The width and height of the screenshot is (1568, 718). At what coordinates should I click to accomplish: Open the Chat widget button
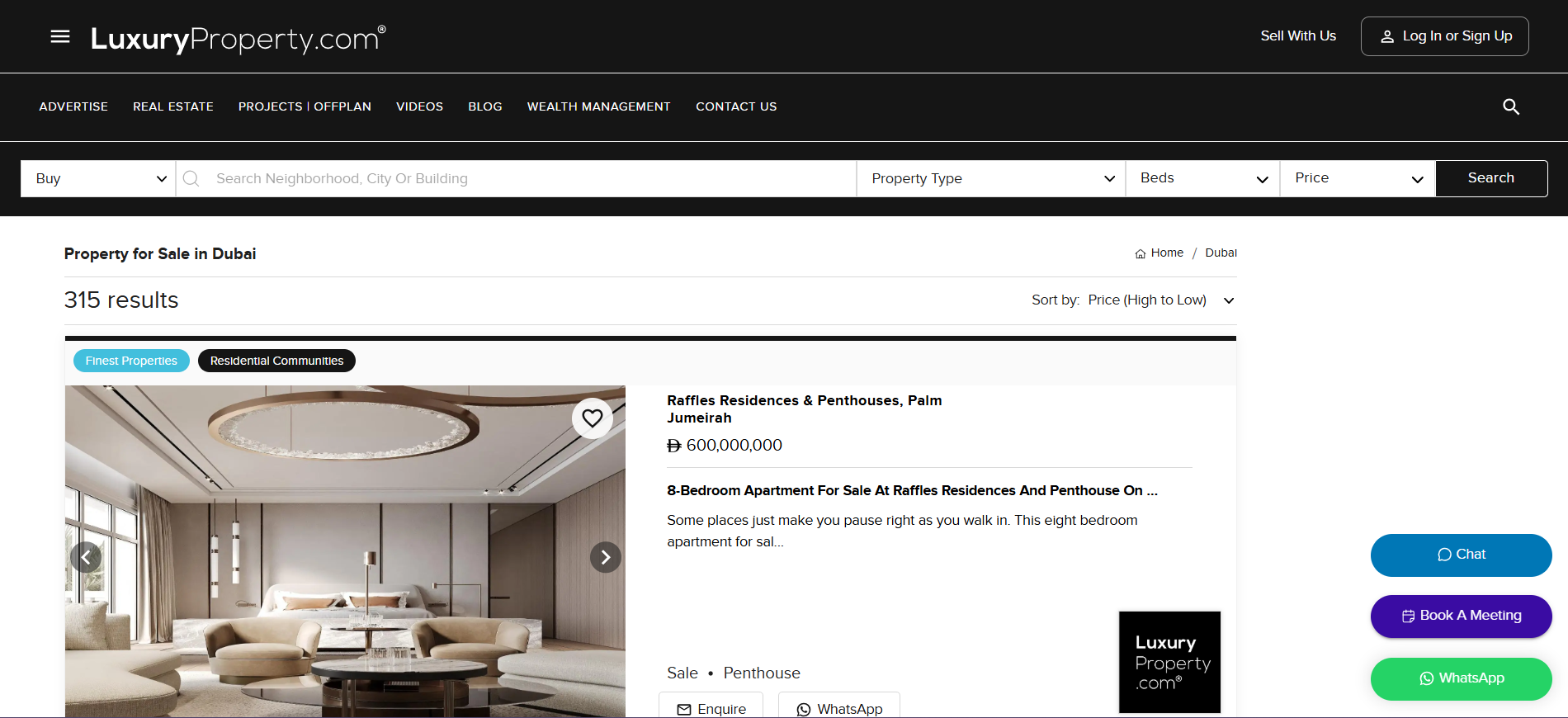click(x=1460, y=555)
